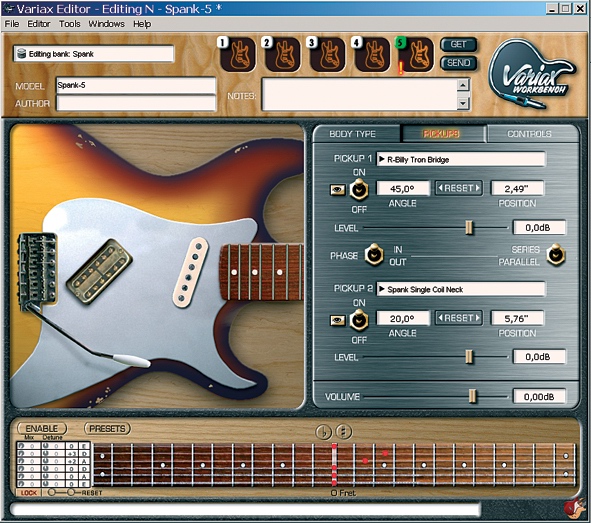
Task: Select guitar model slot 2
Action: tap(282, 55)
